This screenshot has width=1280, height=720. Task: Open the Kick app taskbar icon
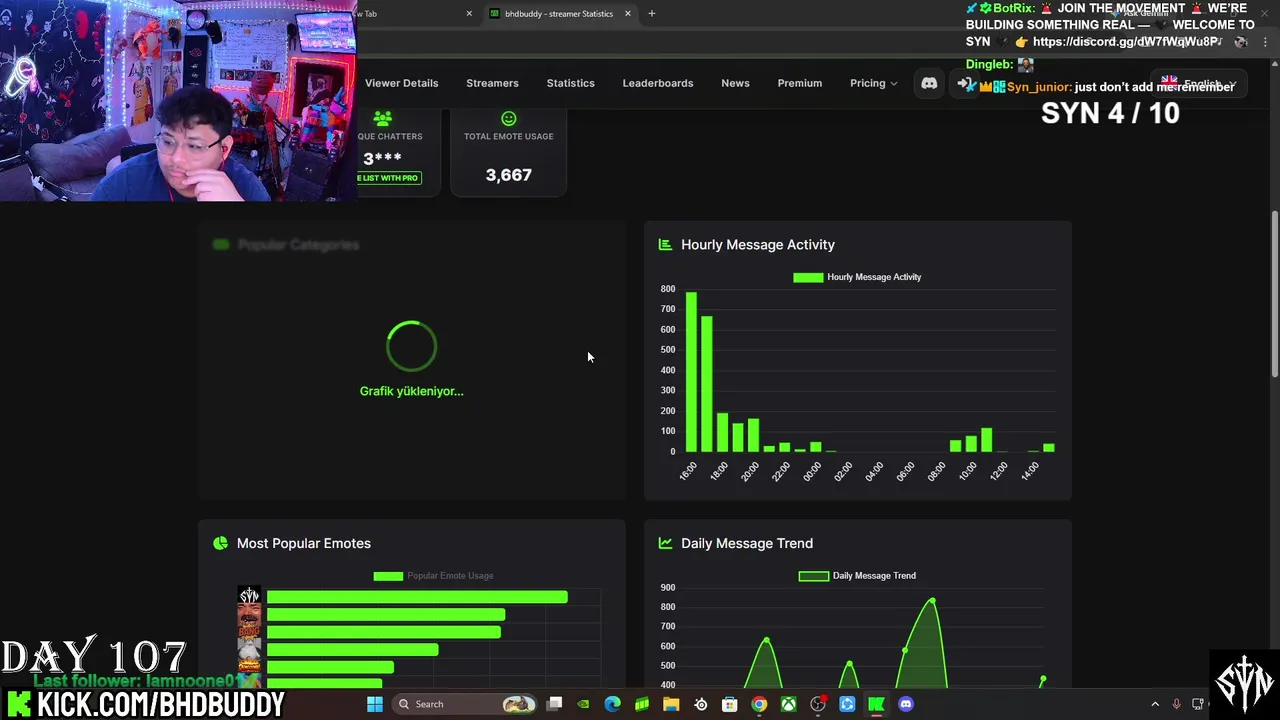pos(876,704)
